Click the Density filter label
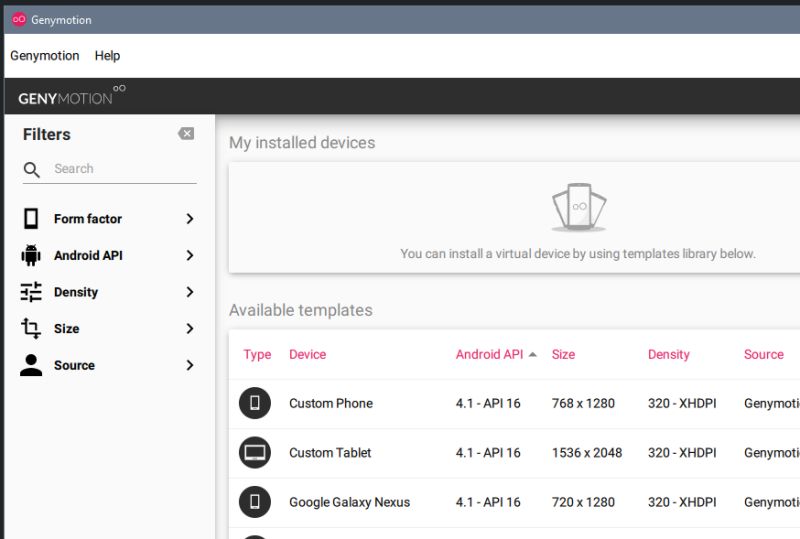This screenshot has width=800, height=539. tap(76, 292)
